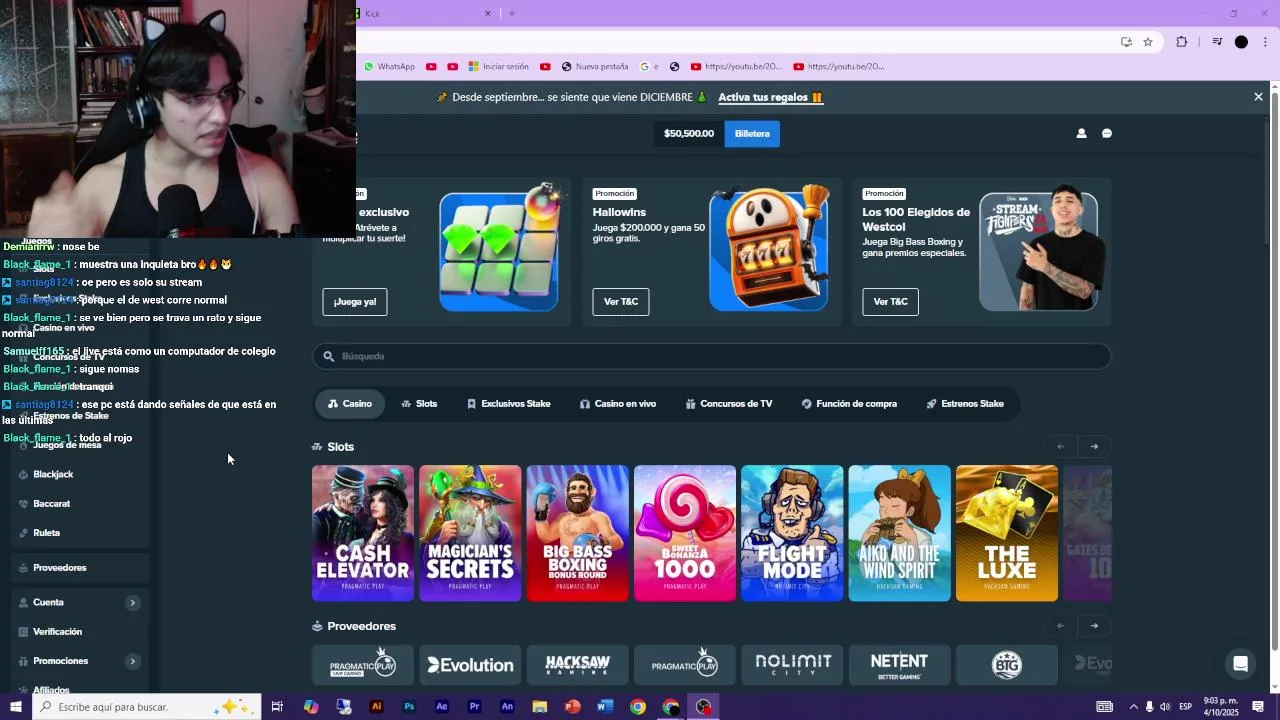Viewport: 1280px width, 720px height.
Task: Open a new browser tab
Action: click(x=512, y=13)
